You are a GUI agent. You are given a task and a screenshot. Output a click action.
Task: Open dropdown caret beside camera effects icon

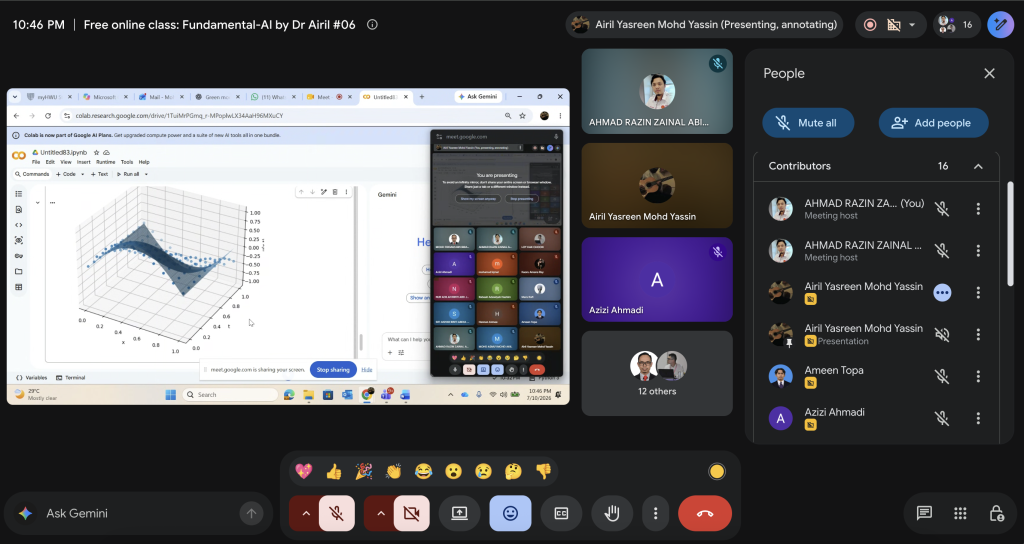(x=912, y=25)
